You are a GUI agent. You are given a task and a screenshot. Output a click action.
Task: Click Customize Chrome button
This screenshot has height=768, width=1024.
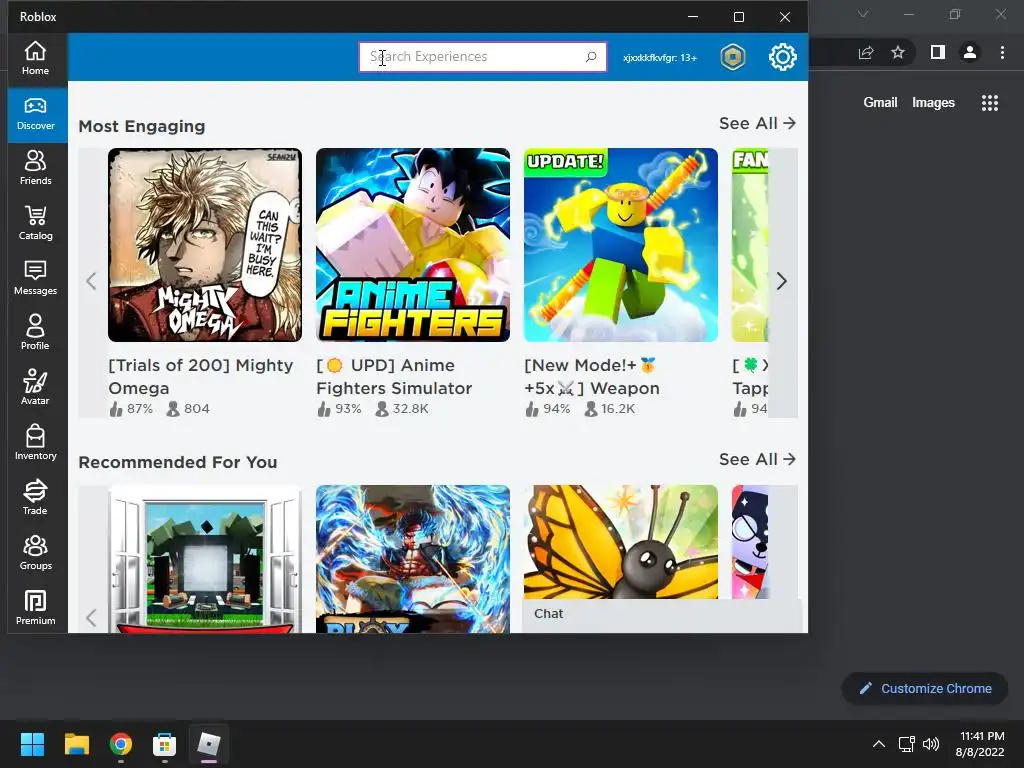coord(925,688)
